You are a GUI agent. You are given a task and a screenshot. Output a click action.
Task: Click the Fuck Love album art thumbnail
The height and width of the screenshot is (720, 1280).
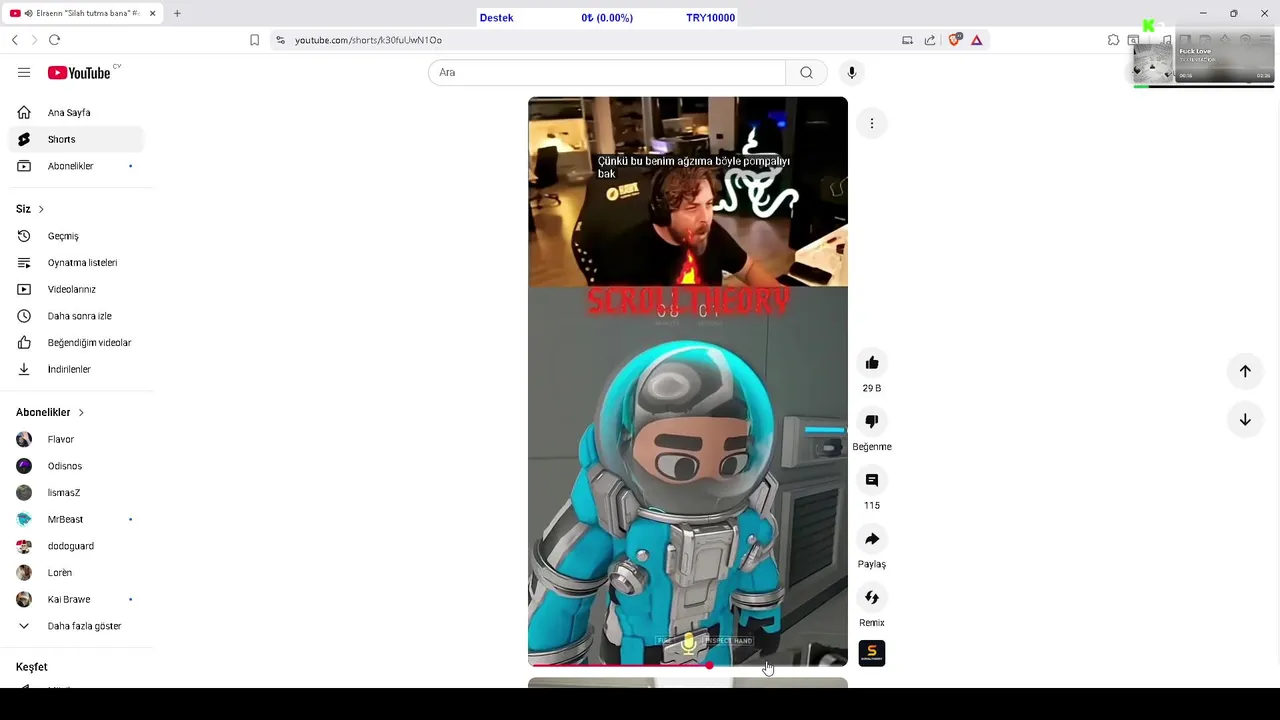[1153, 62]
